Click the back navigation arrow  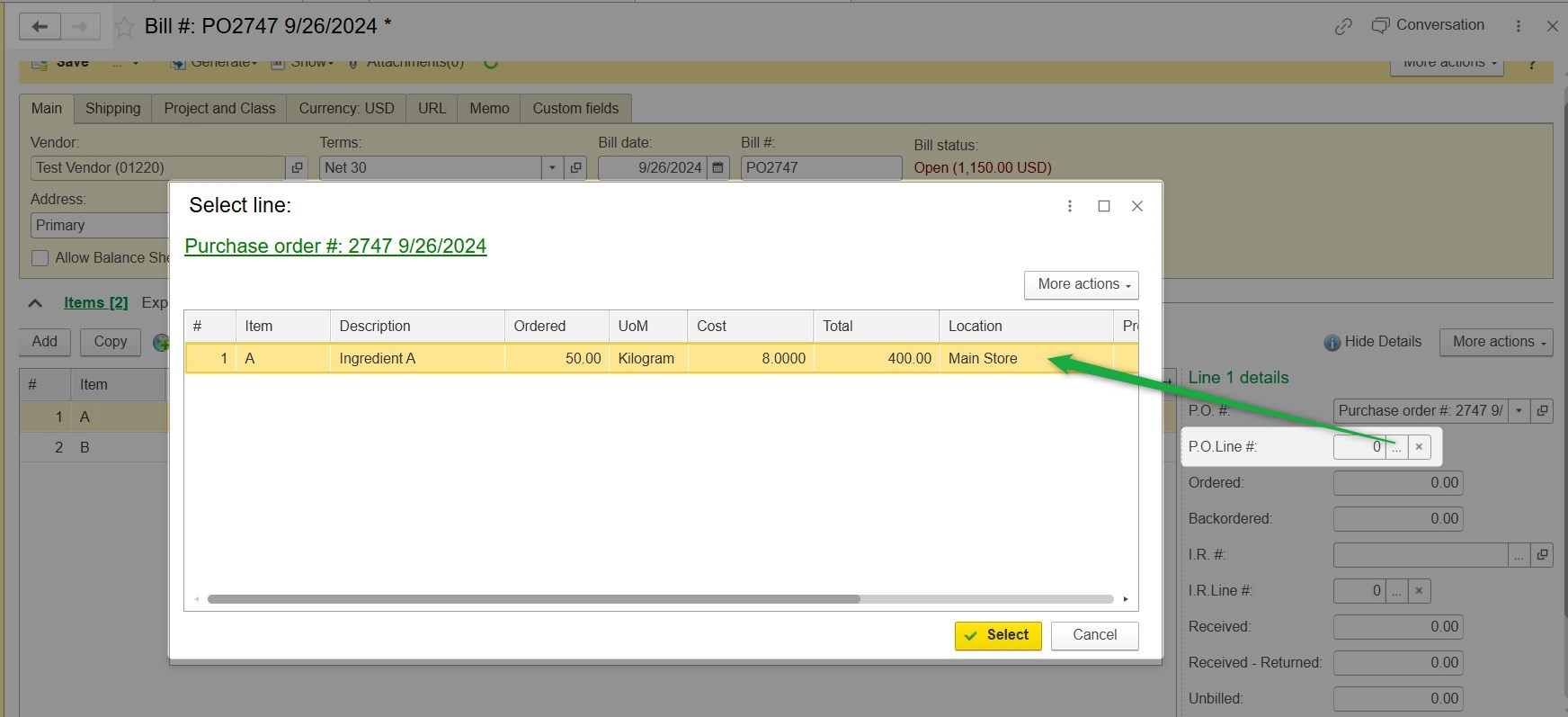40,26
